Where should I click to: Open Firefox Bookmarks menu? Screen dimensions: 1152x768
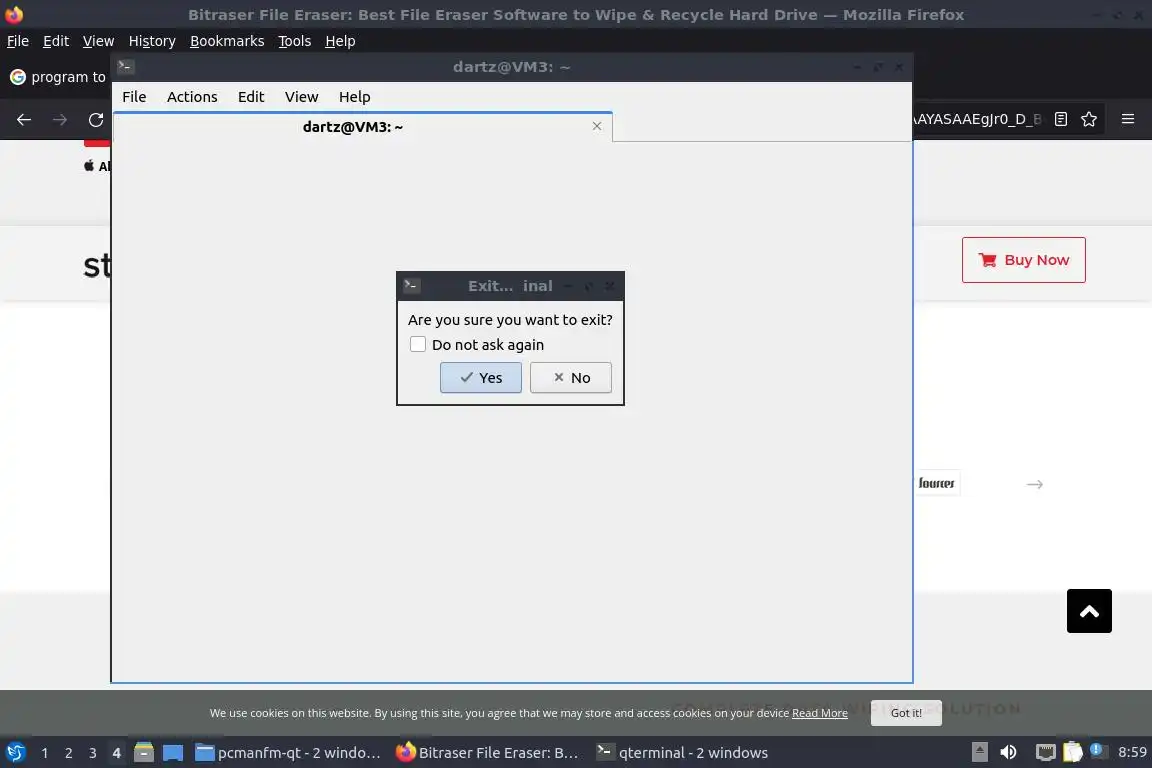click(x=227, y=41)
